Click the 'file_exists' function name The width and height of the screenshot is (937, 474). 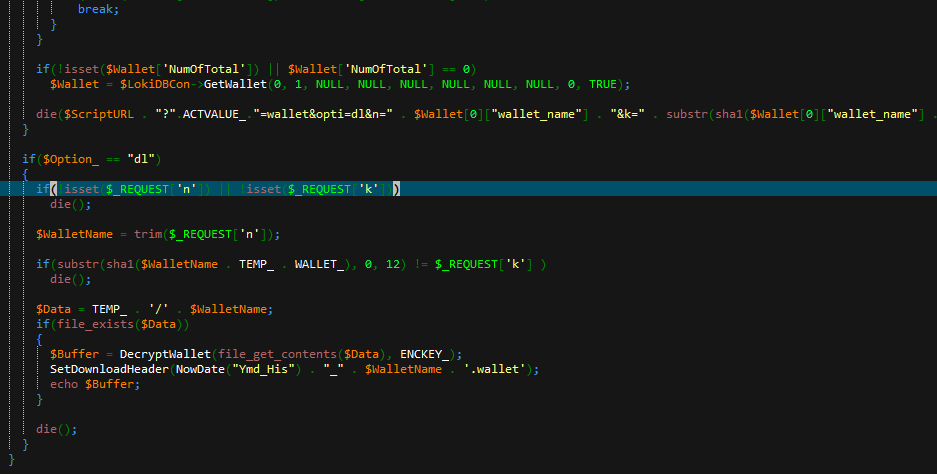coord(96,324)
